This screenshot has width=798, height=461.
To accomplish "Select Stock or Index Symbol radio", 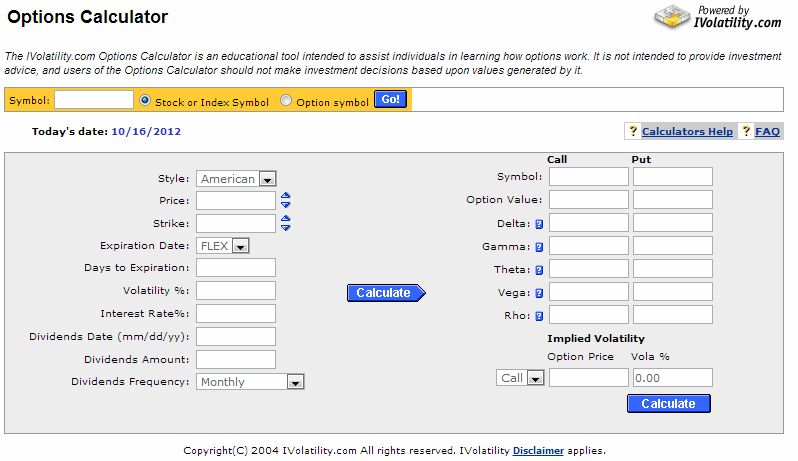I will [145, 101].
